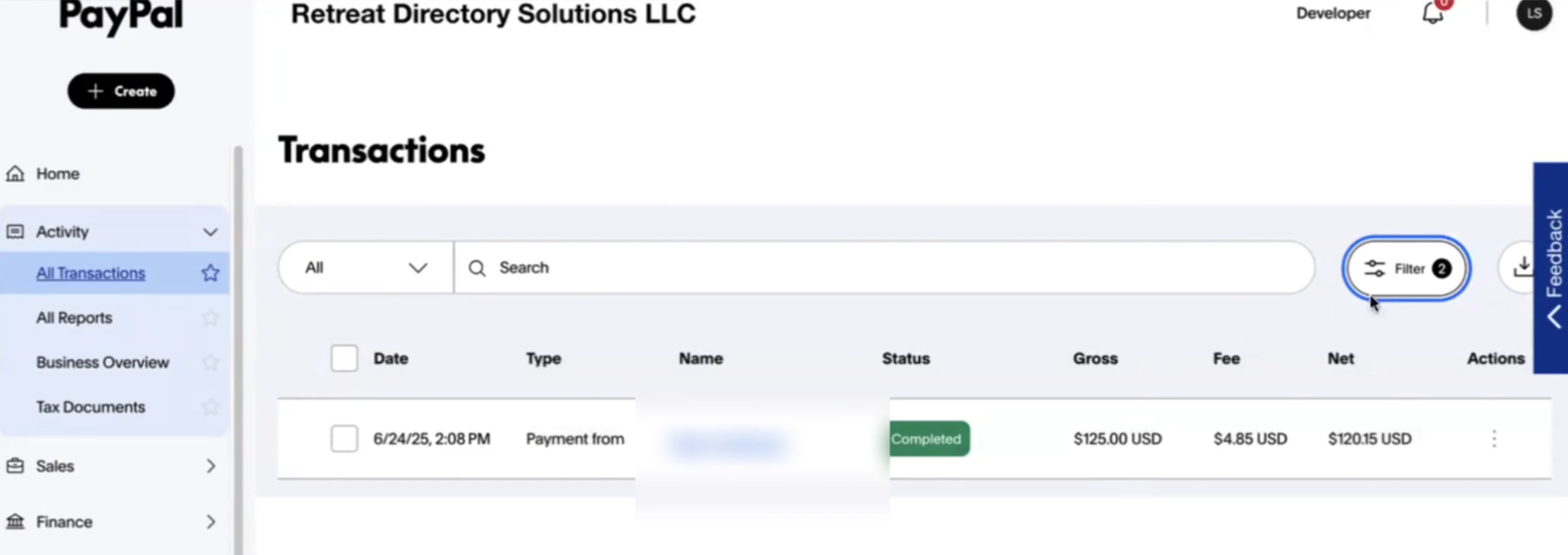Viewport: 1568px width, 555px height.
Task: Open the Sales menu item
Action: (55, 466)
